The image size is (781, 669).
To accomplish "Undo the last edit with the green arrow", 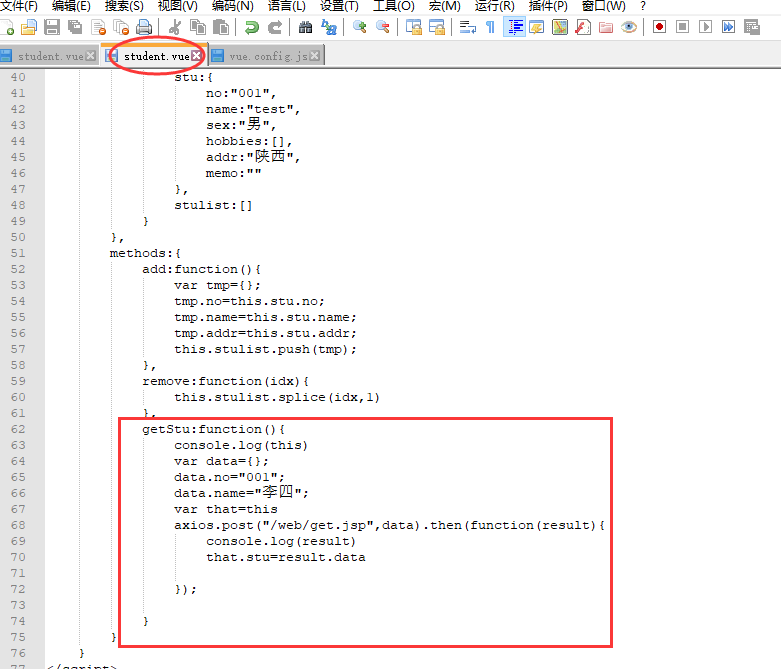I will (252, 27).
